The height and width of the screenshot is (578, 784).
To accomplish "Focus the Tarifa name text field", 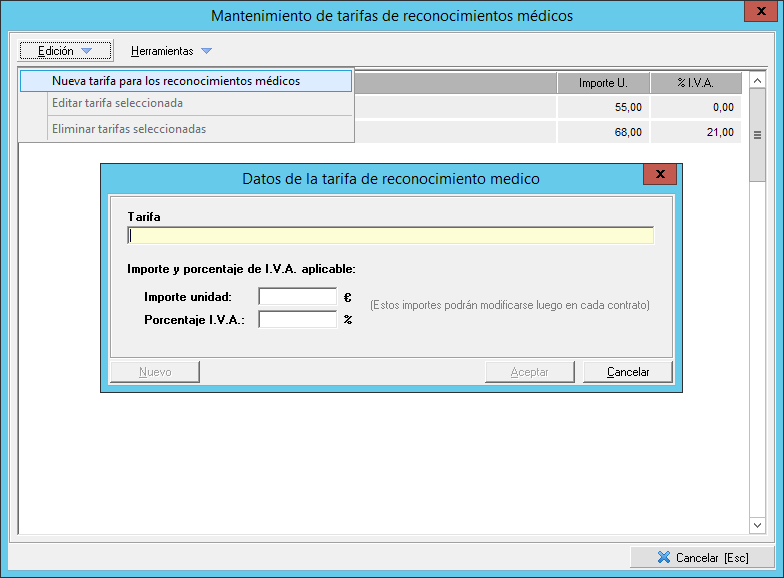I will tap(390, 236).
